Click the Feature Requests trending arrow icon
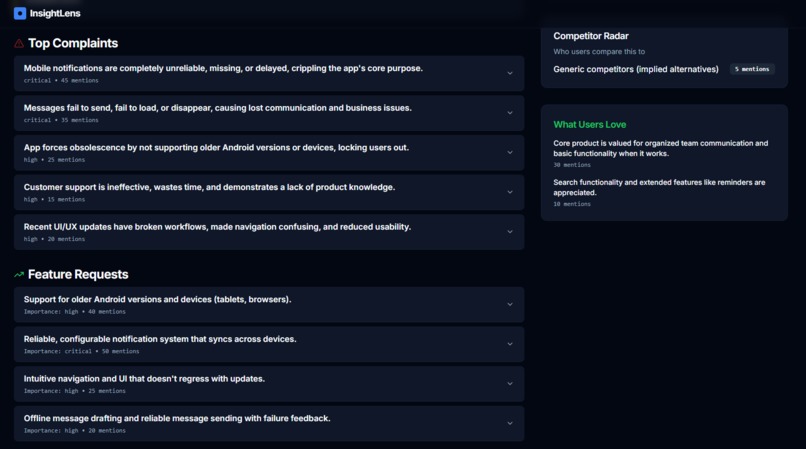This screenshot has width=806, height=449. (19, 275)
